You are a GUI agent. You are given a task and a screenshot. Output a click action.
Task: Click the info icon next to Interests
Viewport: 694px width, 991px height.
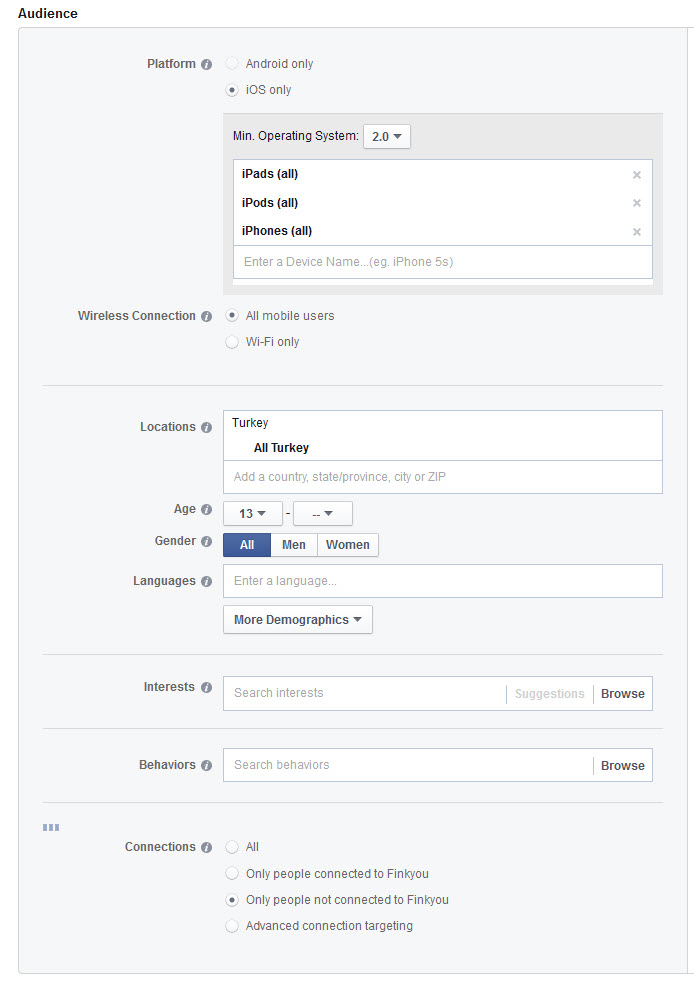[x=206, y=688]
